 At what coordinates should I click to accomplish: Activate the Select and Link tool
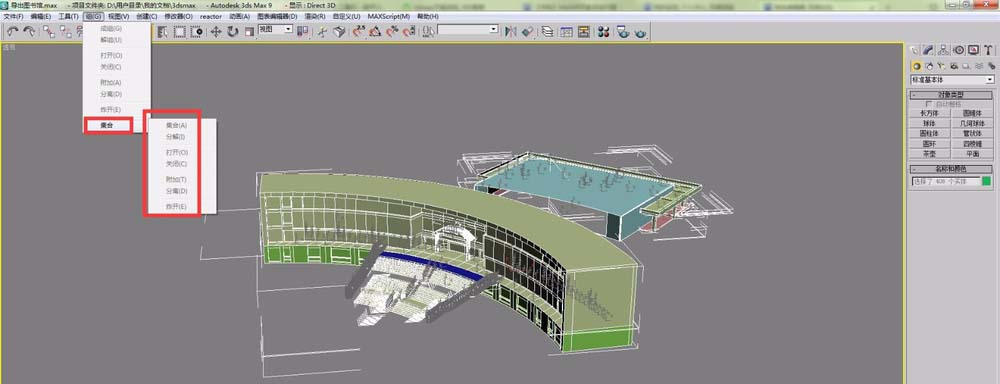pos(49,31)
